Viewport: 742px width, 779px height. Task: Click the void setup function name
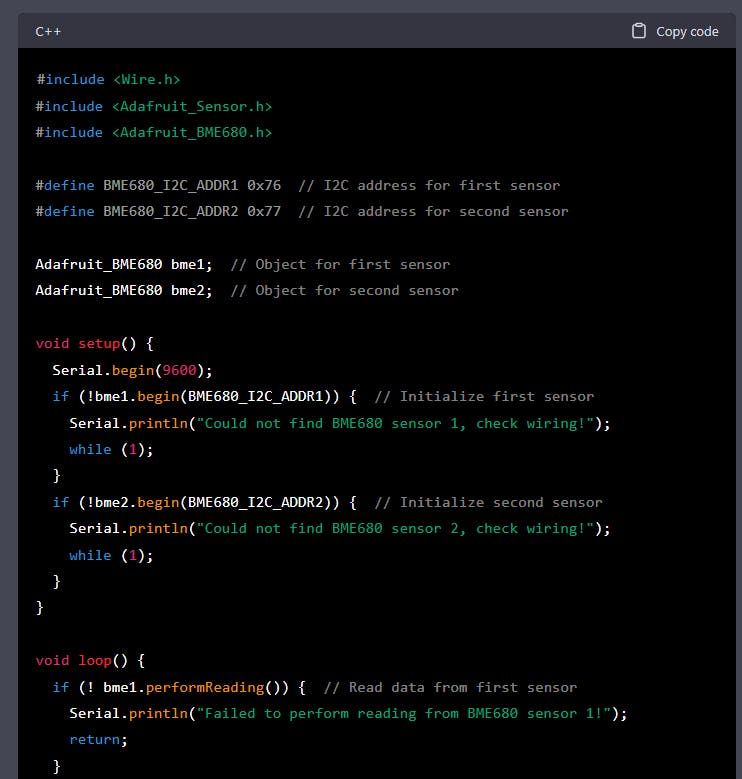pyautogui.click(x=99, y=343)
